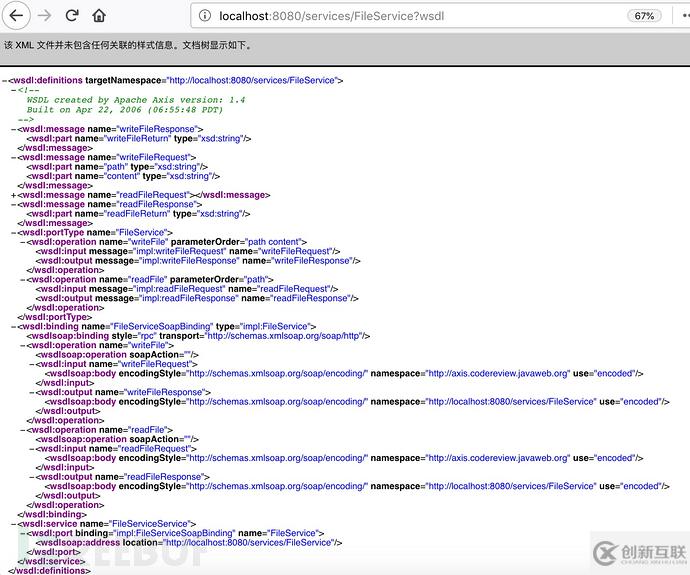This screenshot has width=690, height=575.
Task: Open site information icon in address bar
Action: point(204,16)
